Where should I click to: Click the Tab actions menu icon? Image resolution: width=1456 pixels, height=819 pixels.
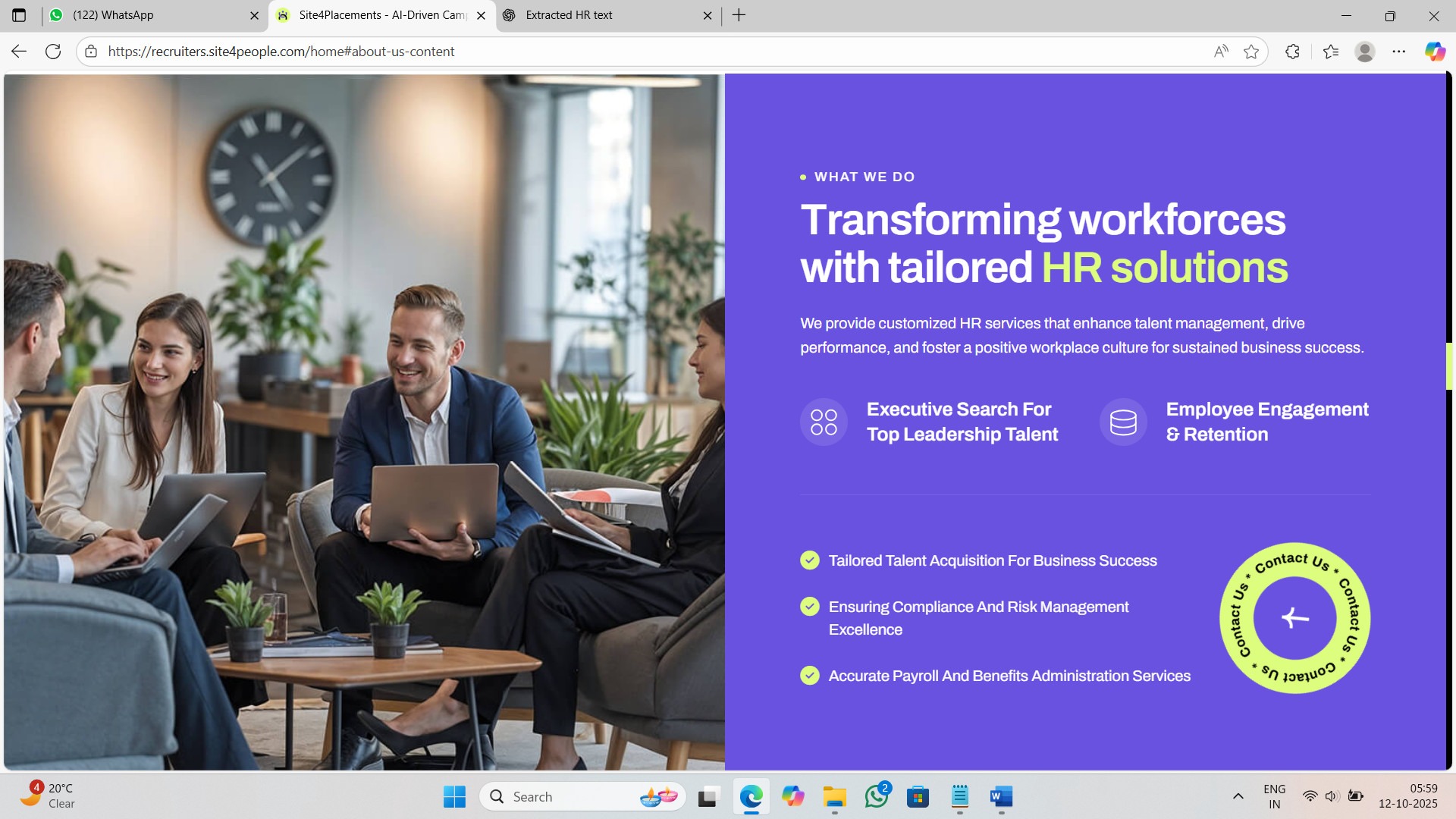(x=19, y=15)
